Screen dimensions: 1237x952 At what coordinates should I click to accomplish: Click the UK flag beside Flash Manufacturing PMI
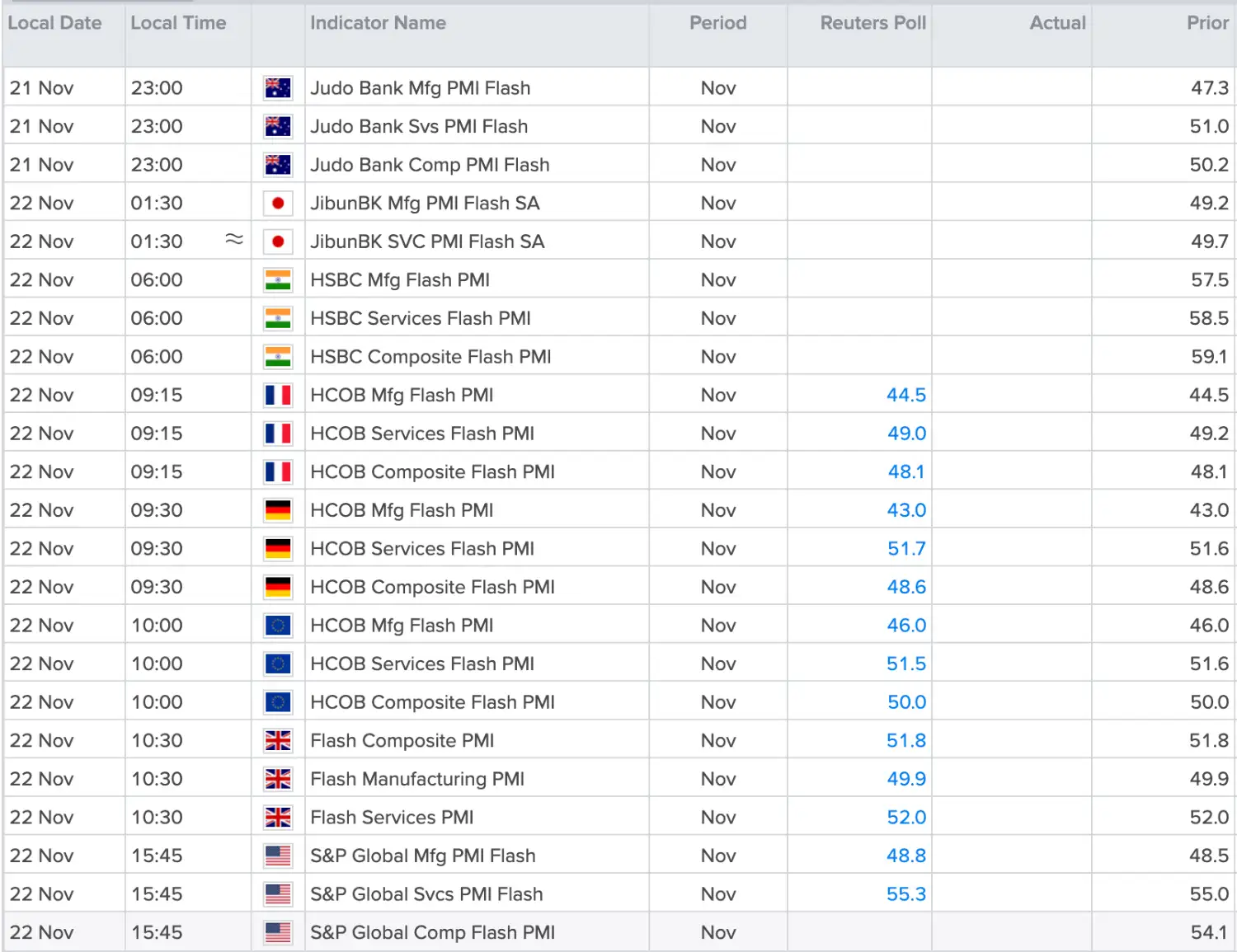click(278, 779)
